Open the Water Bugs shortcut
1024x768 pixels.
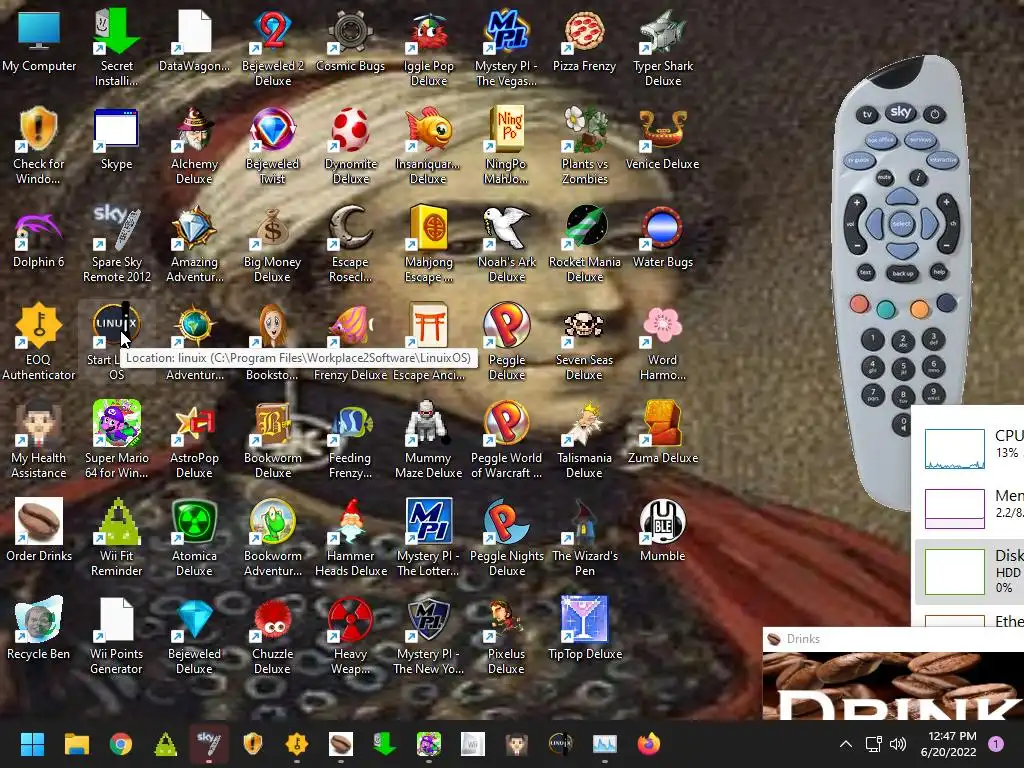[662, 238]
